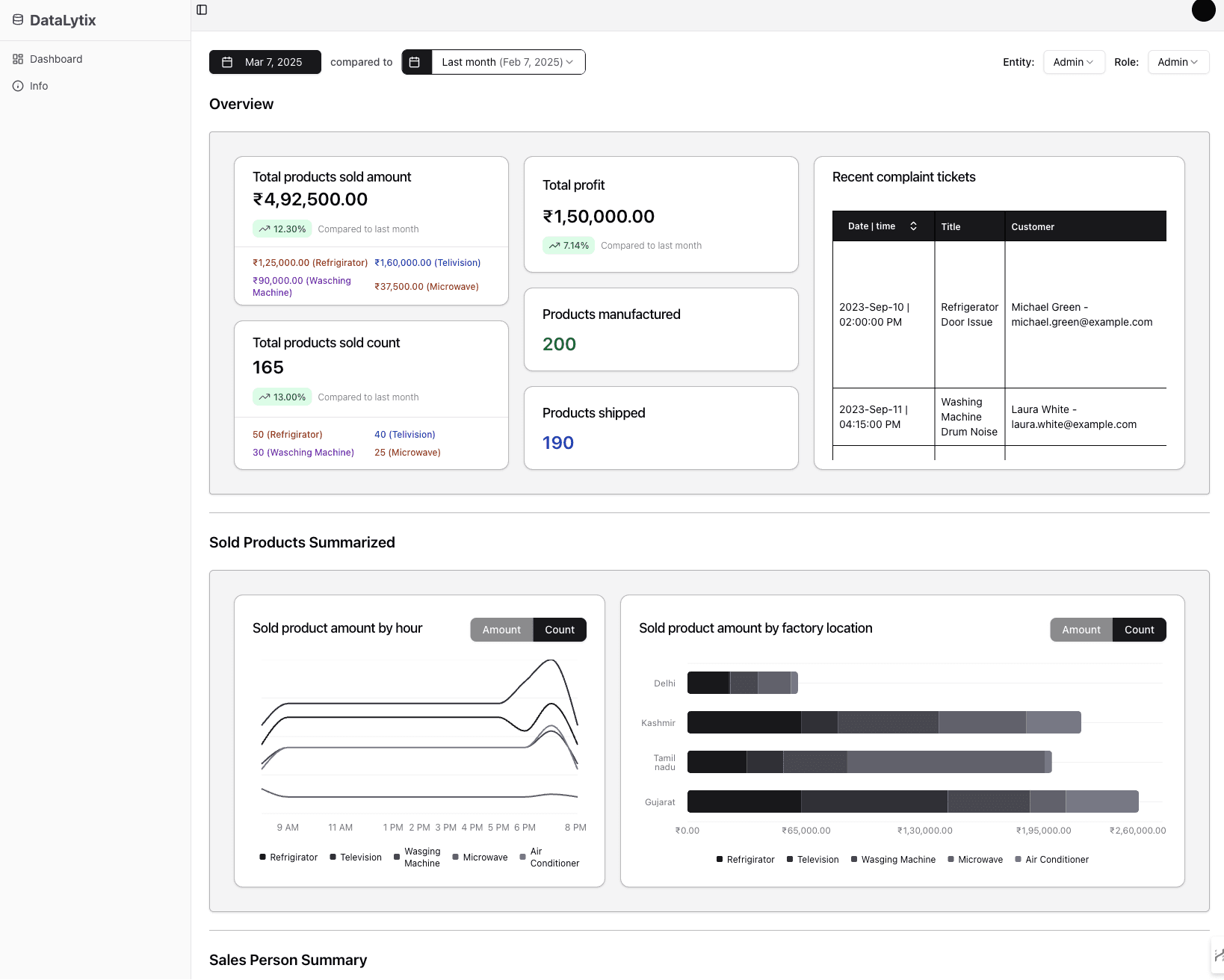This screenshot has height=980, width=1224.
Task: Open the Entity Admin dropdown
Action: [x=1074, y=62]
